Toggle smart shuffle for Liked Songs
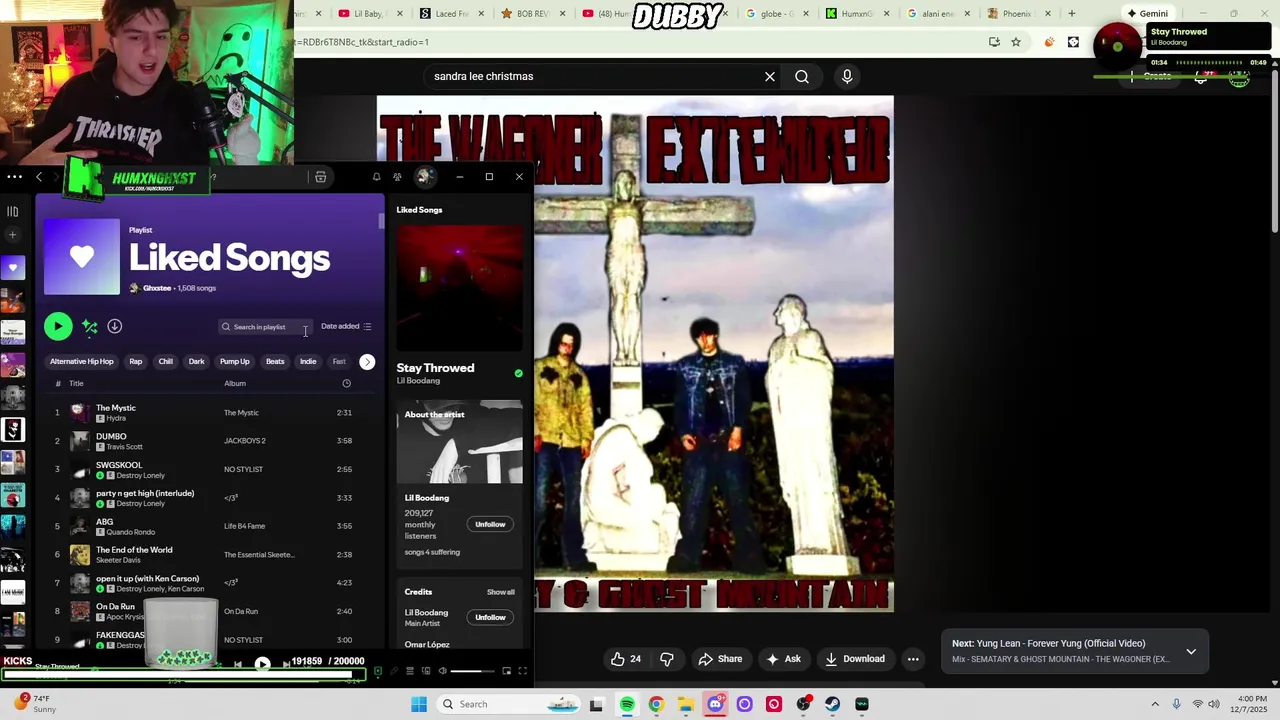1280x720 pixels. coord(90,326)
